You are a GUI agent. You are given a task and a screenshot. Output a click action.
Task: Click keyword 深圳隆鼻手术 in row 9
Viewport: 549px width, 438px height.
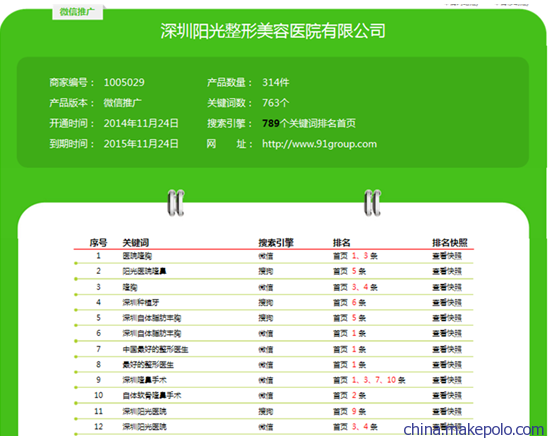(145, 380)
